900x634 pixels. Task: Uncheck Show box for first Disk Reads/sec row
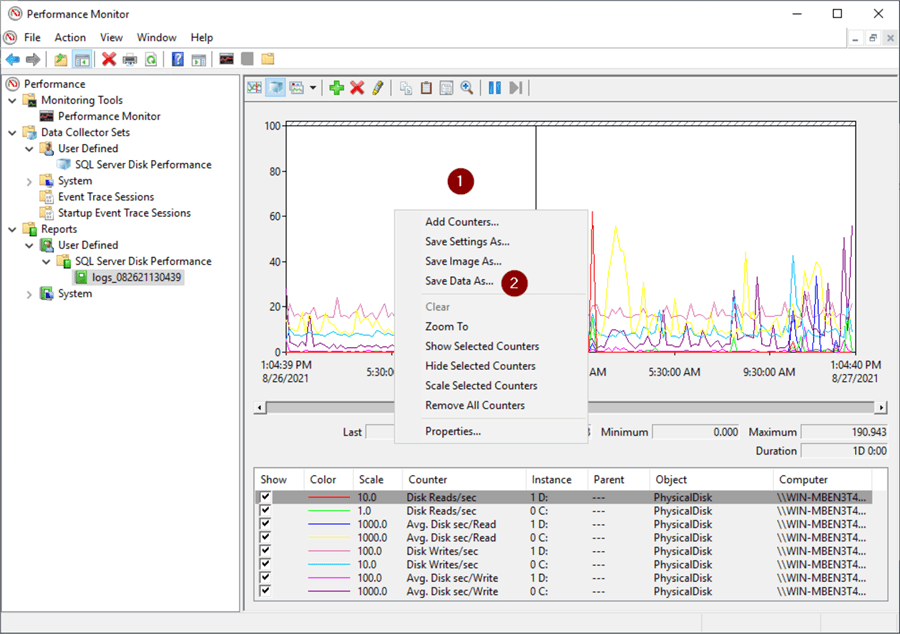[x=265, y=497]
